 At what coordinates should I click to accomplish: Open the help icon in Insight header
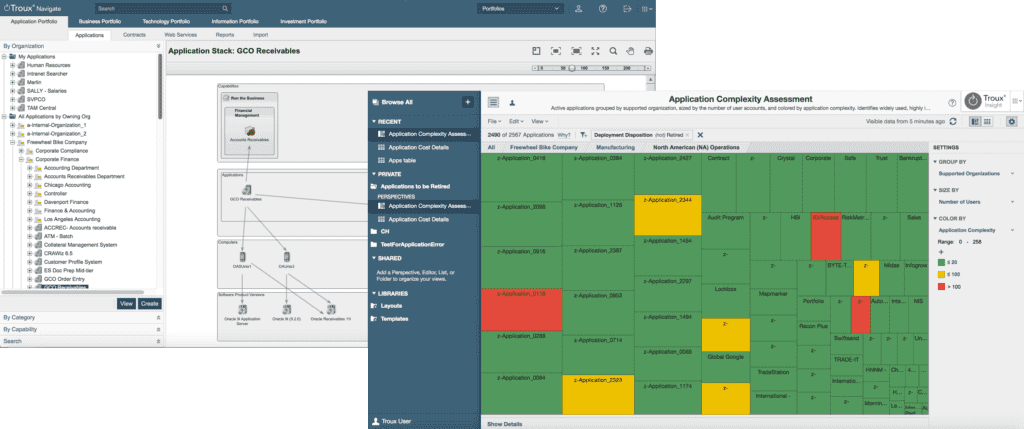[x=952, y=103]
